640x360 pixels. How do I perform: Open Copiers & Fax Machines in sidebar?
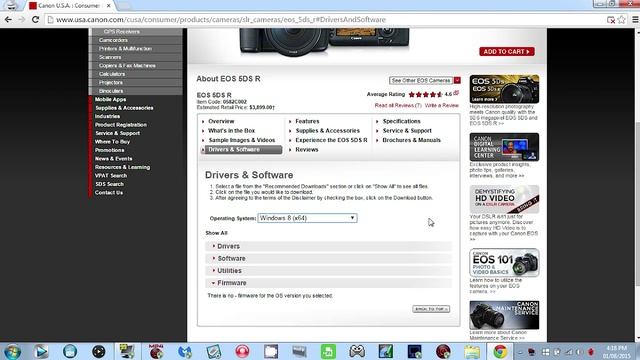[x=127, y=66]
